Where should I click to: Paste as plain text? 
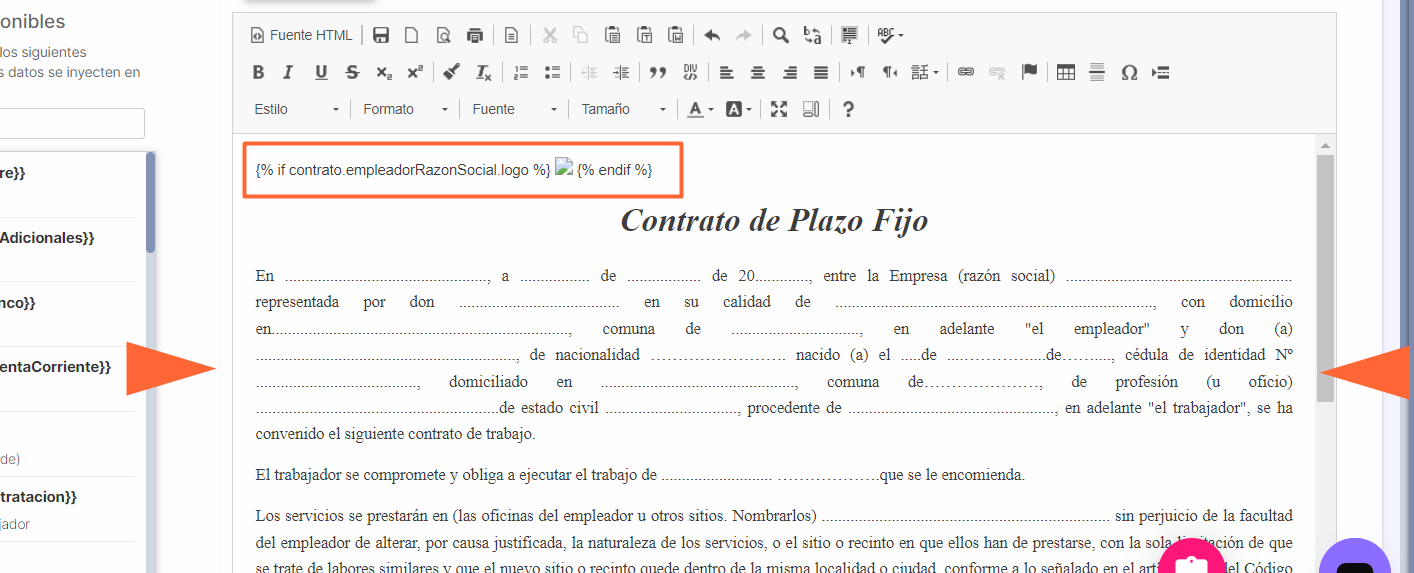pos(644,35)
